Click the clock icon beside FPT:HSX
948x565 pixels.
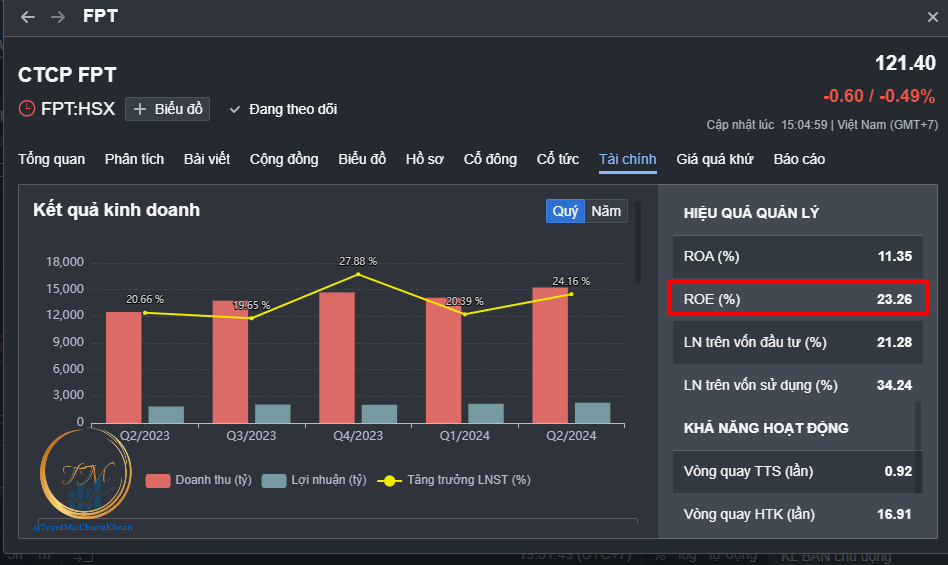27,109
